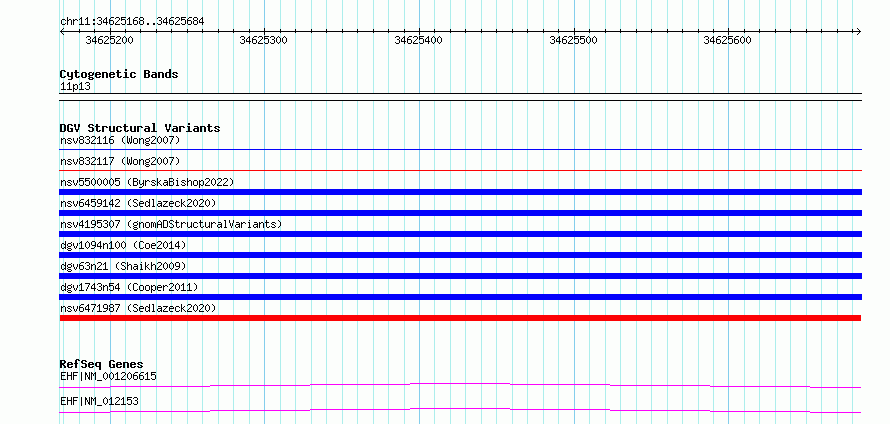890x424 pixels.
Task: Click blue bar under dgv1743n54
Action: click(x=460, y=297)
